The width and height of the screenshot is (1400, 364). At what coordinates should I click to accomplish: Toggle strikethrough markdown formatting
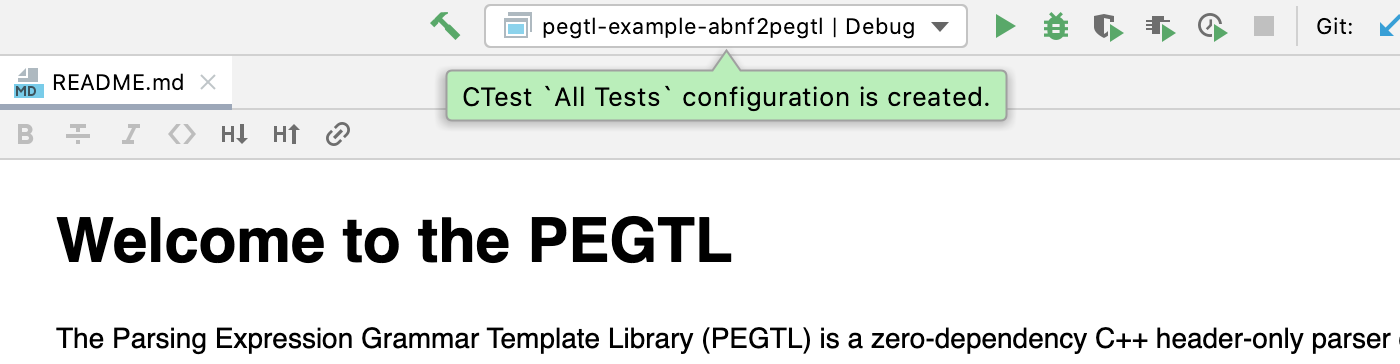click(77, 134)
